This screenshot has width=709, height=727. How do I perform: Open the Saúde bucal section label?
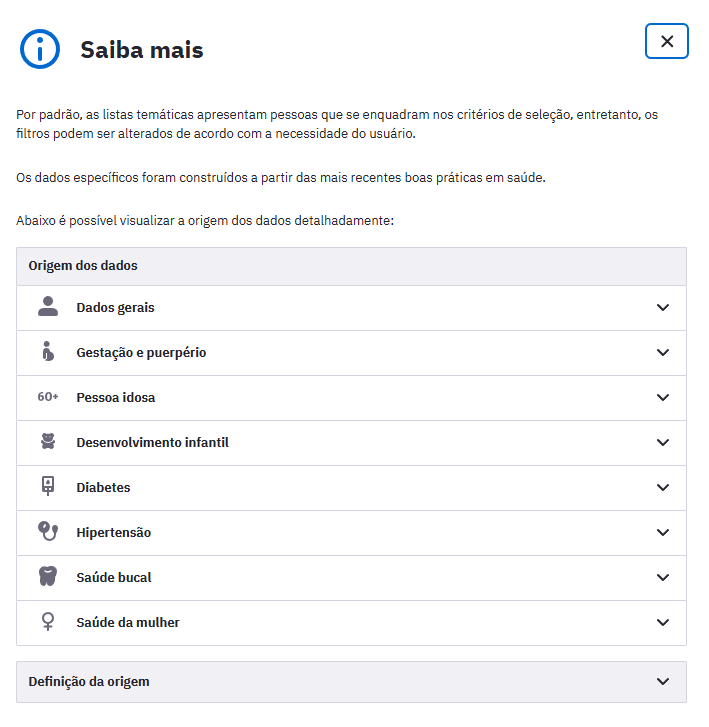tap(114, 578)
